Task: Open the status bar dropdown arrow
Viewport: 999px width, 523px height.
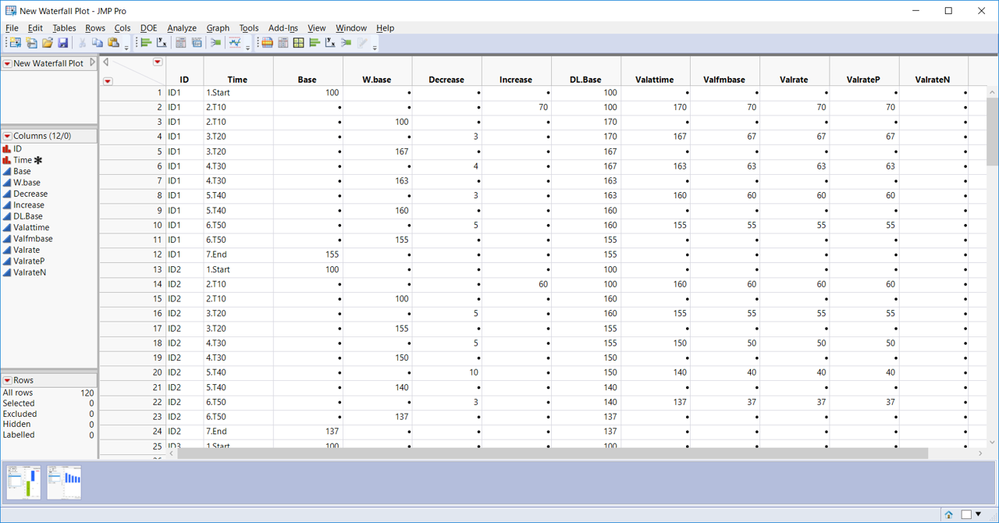Action: pos(979,514)
